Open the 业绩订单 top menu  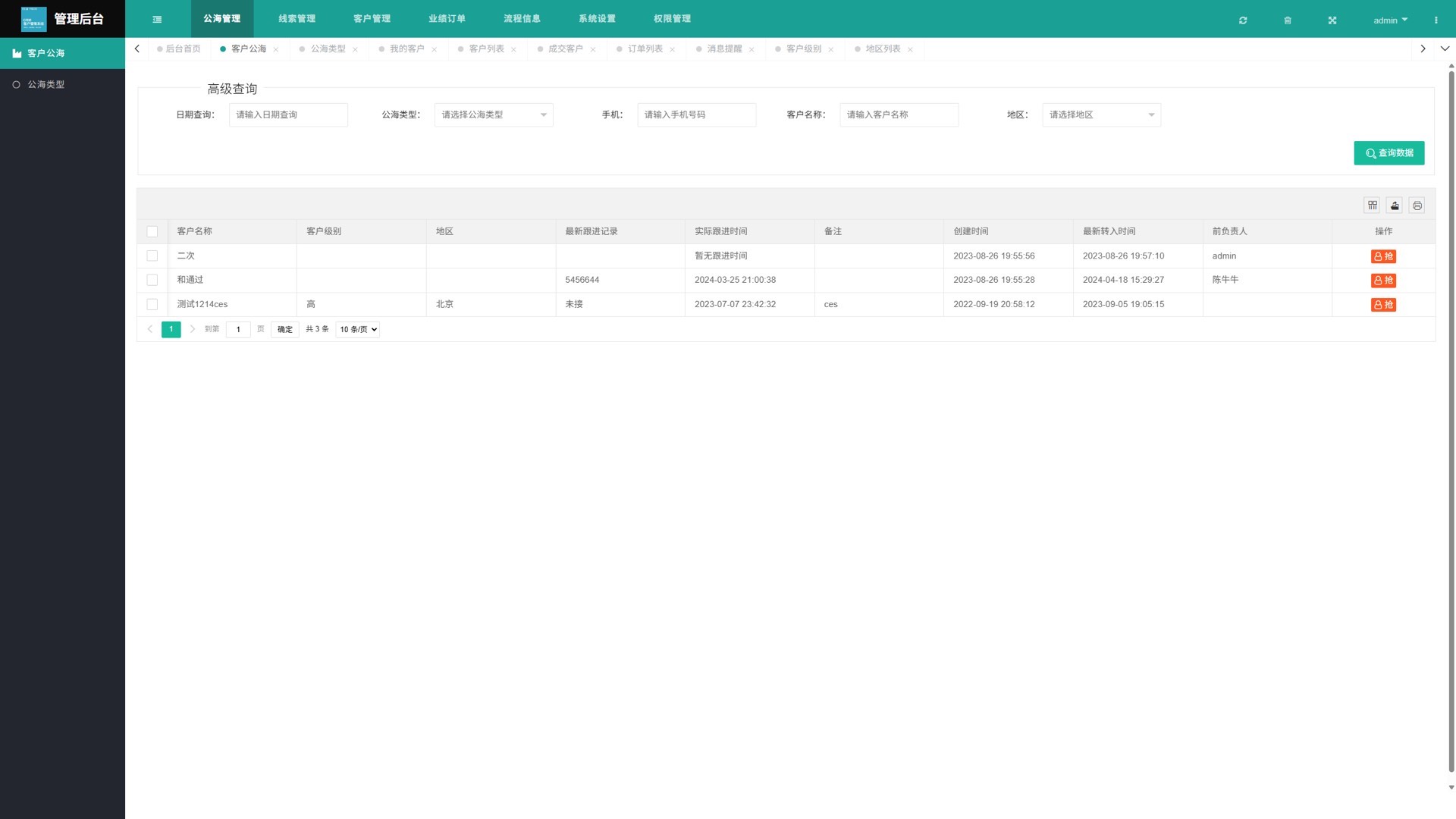click(x=447, y=19)
